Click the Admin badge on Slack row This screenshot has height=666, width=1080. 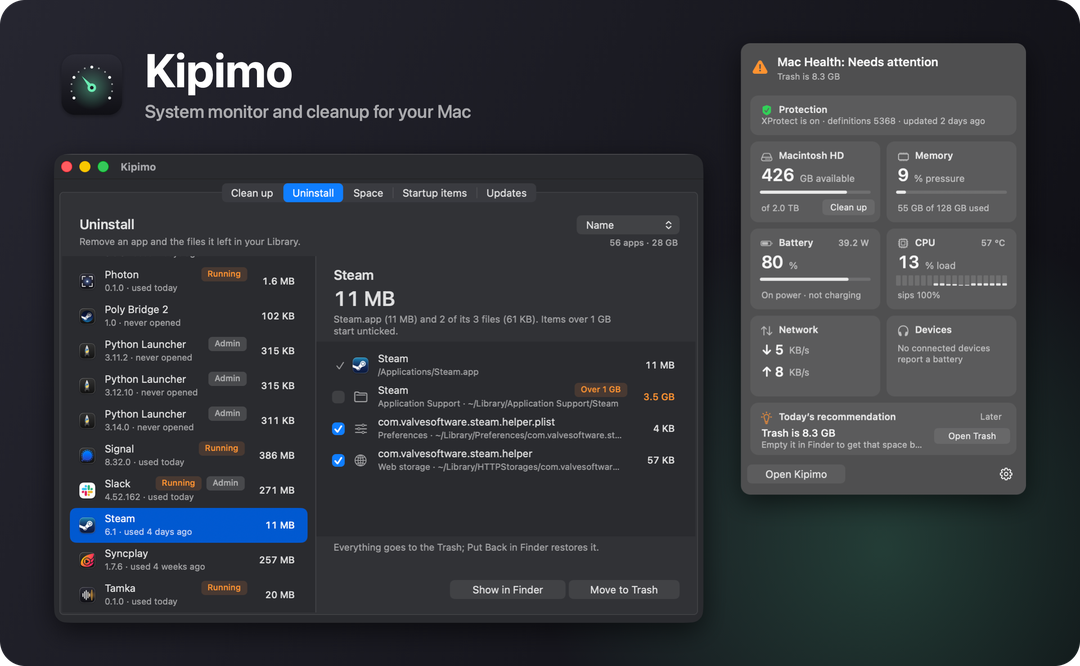click(225, 483)
